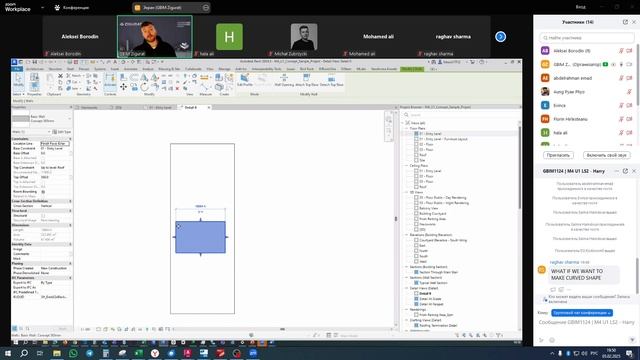
Task: Show next participants with blue arrow
Action: pyautogui.click(x=500, y=37)
